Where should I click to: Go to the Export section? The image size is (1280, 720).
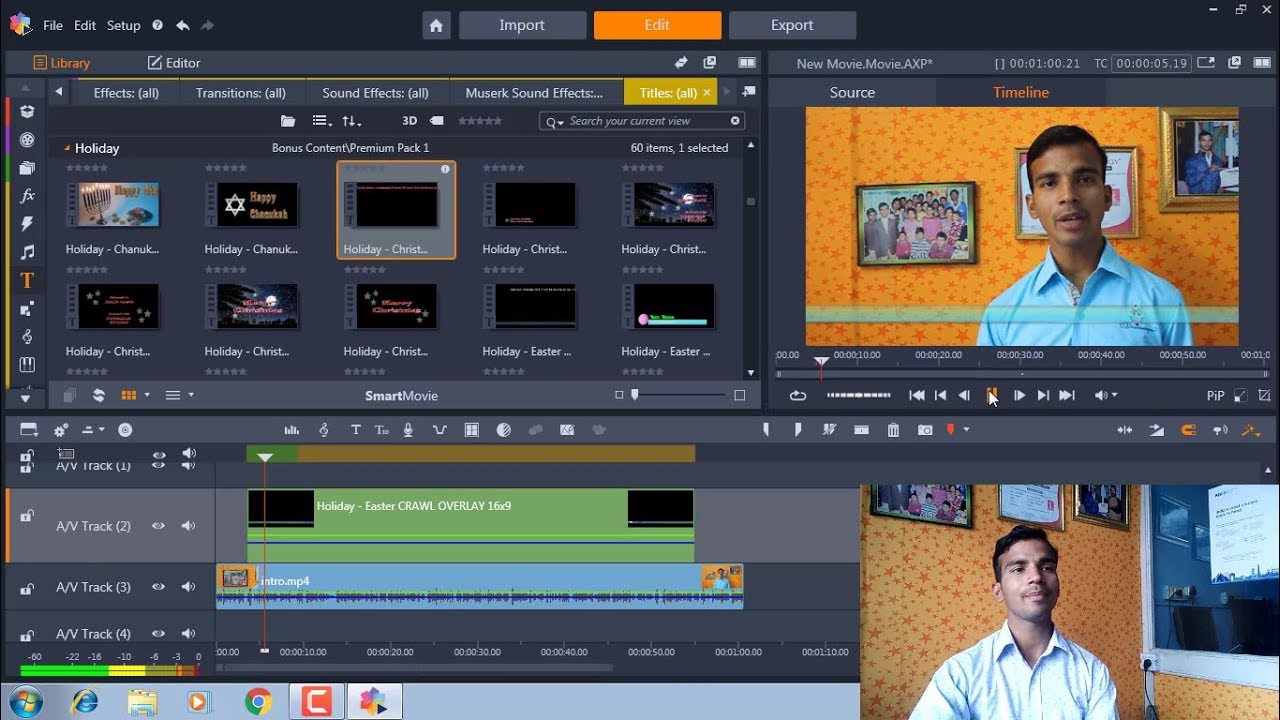click(792, 25)
